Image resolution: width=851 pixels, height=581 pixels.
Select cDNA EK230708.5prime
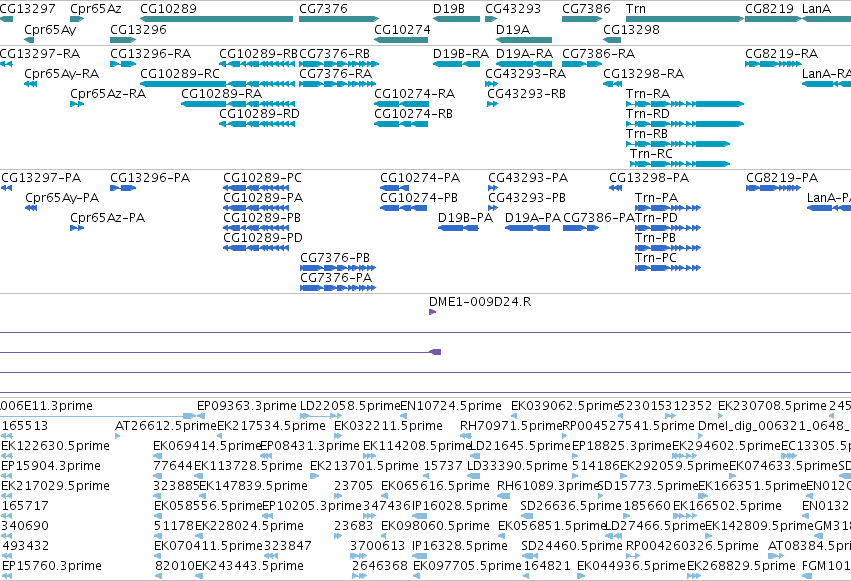(721, 416)
